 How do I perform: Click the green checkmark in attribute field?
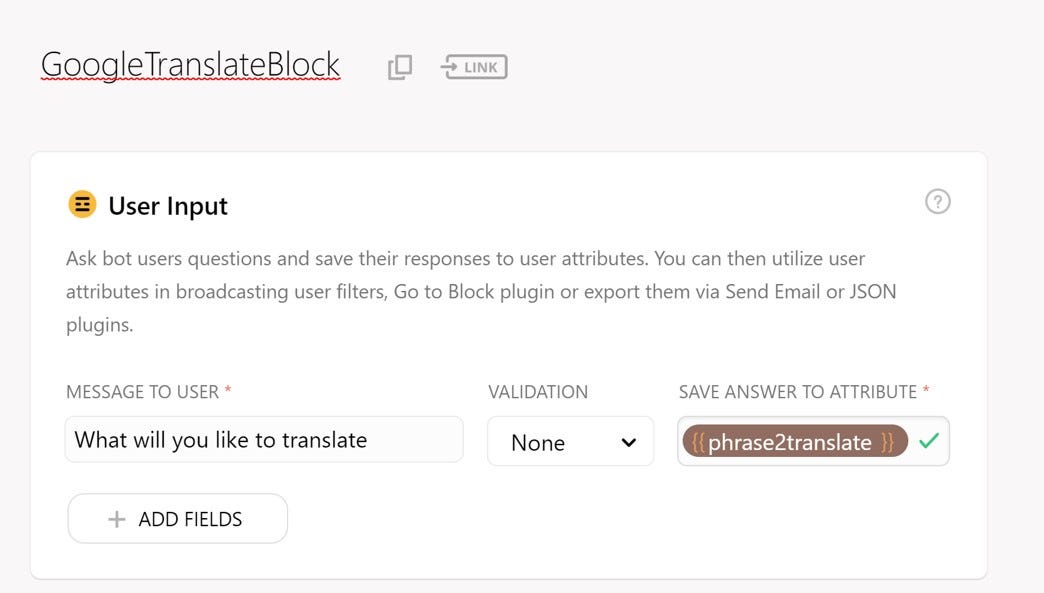click(x=929, y=441)
